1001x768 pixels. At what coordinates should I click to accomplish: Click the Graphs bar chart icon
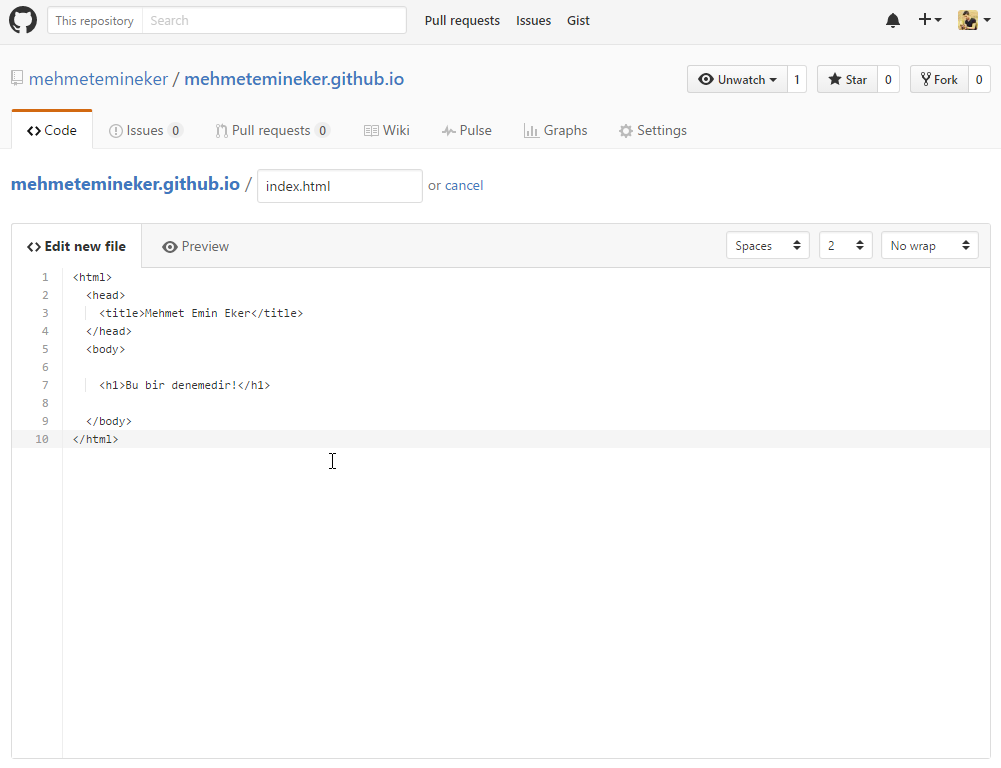point(531,131)
